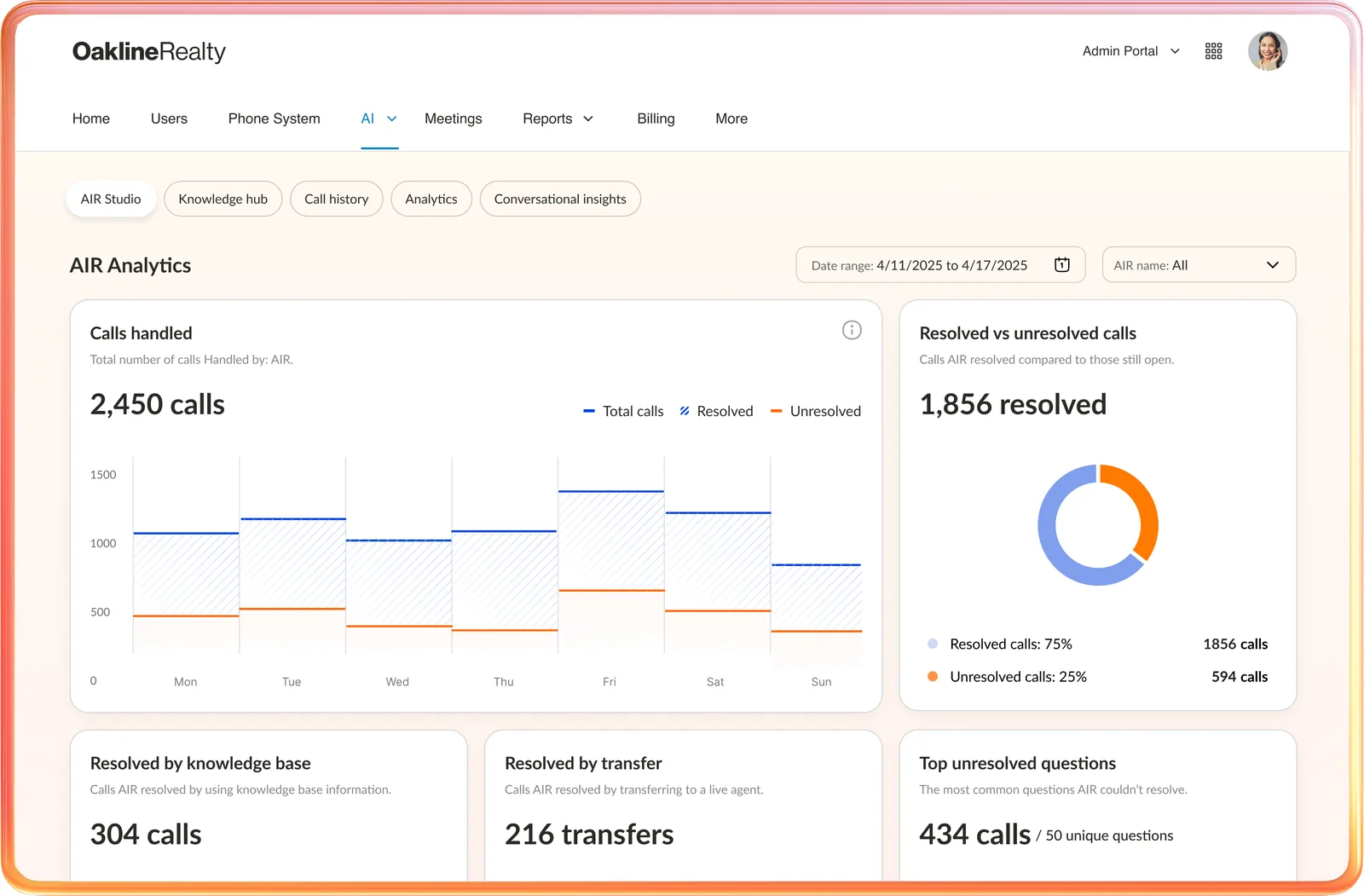
Task: Click the 2,450 calls total
Action: (158, 405)
